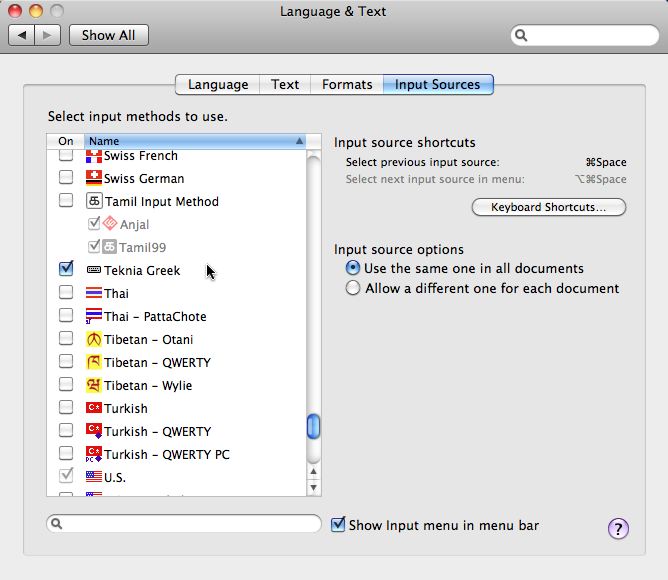Toggle Show Input menu in menu bar
The width and height of the screenshot is (668, 580).
tap(338, 525)
